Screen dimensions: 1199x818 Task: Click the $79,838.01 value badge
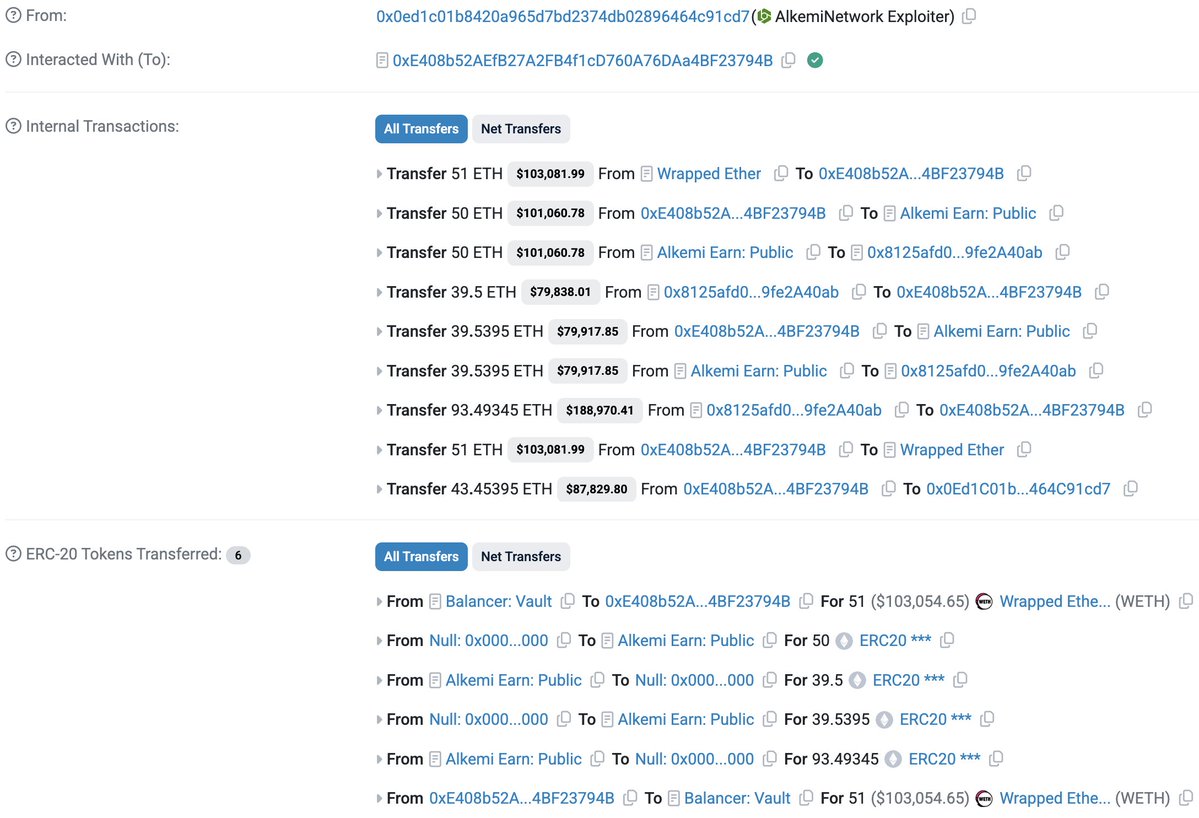pyautogui.click(x=561, y=292)
